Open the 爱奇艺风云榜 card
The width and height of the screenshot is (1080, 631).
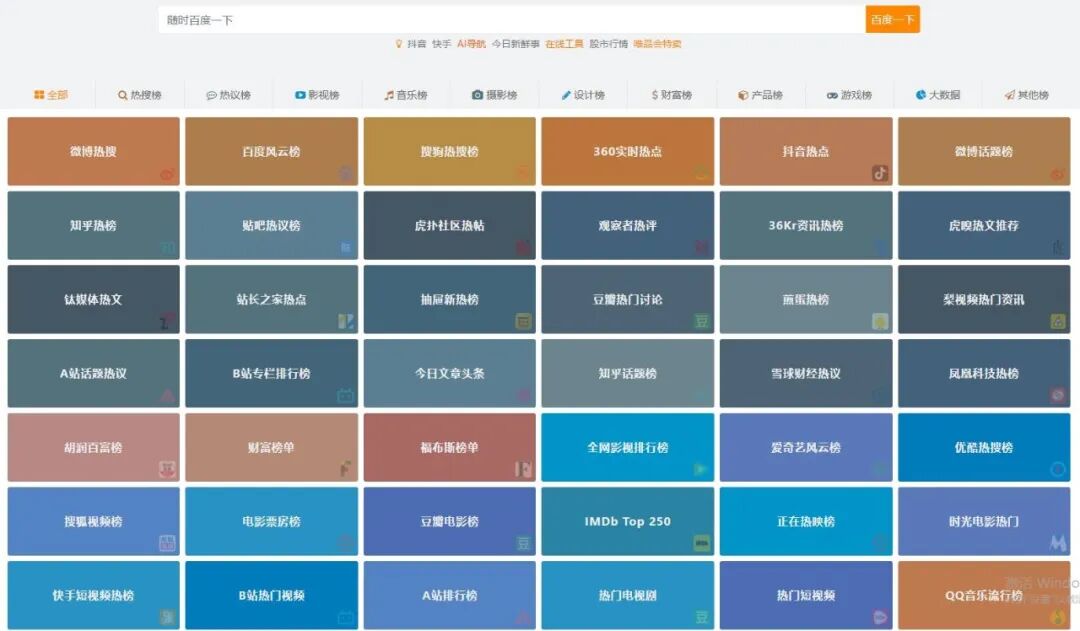pos(806,447)
